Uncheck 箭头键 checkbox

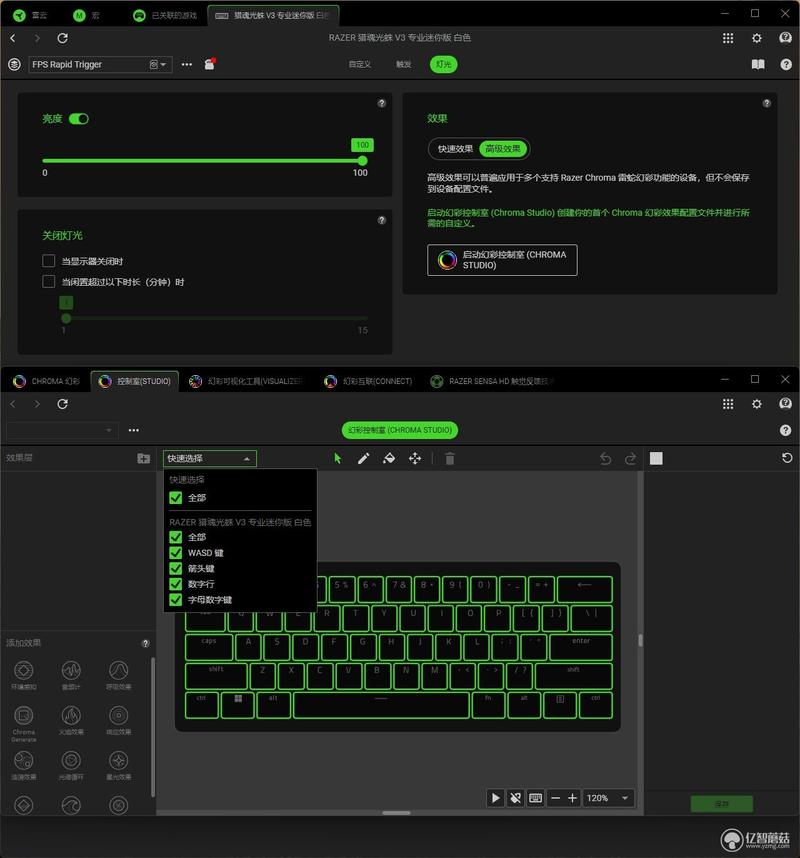click(176, 569)
